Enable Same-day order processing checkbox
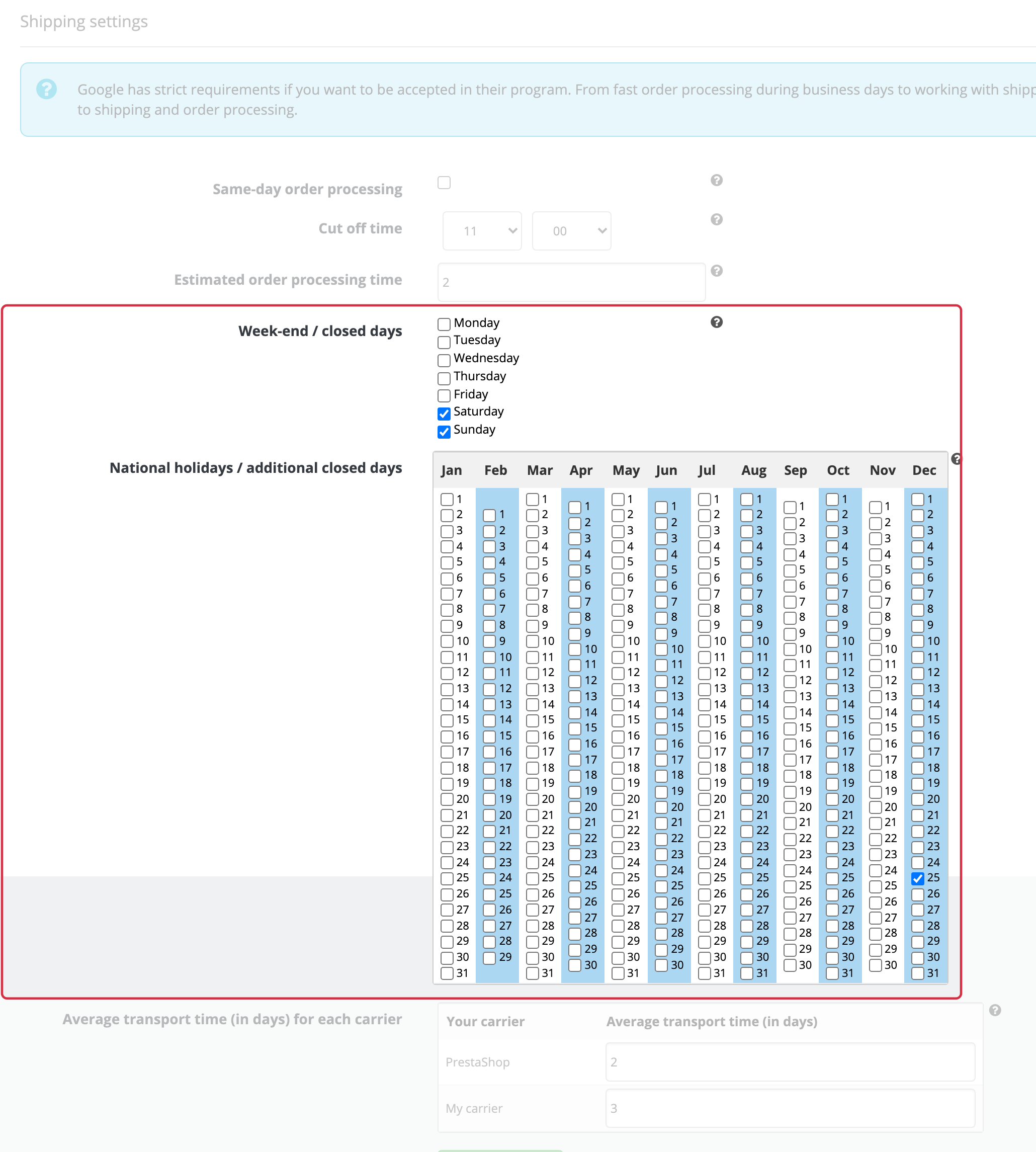Viewport: 1036px width, 1152px height. coord(444,183)
